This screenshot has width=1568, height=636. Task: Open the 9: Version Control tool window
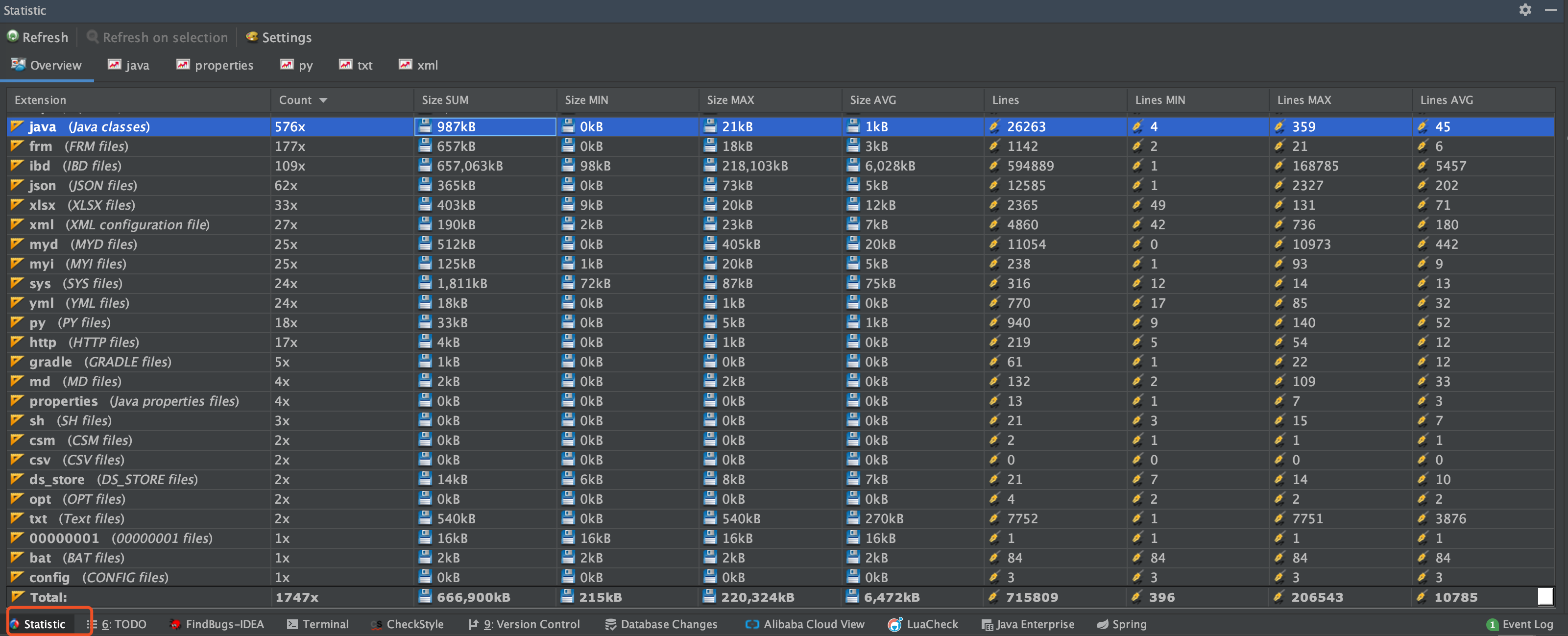(524, 624)
